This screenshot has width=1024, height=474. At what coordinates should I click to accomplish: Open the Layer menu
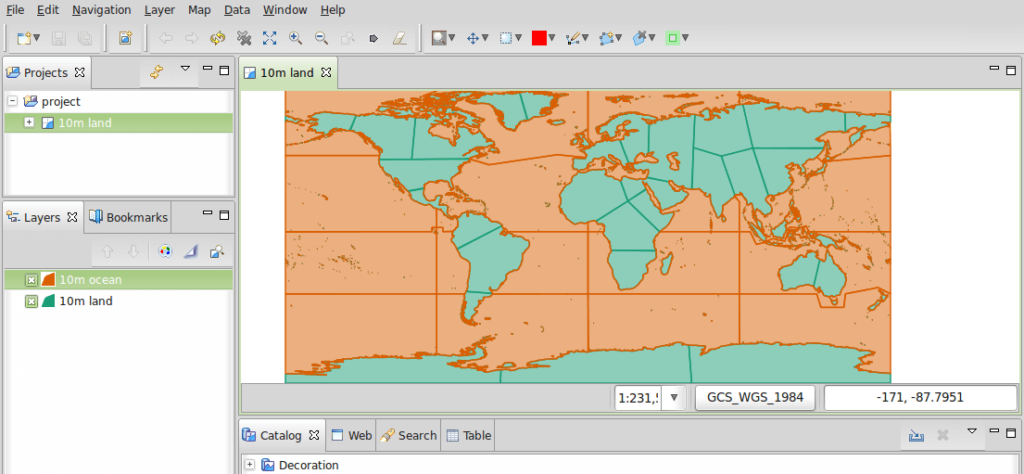point(159,10)
